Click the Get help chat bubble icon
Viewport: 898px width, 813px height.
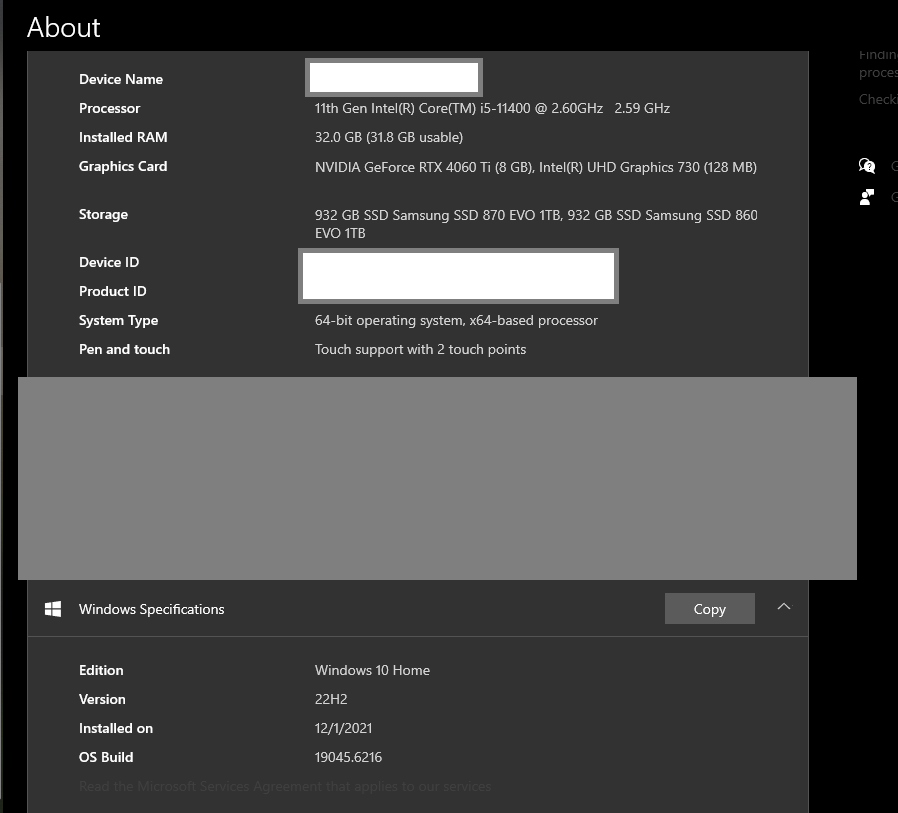[x=867, y=166]
